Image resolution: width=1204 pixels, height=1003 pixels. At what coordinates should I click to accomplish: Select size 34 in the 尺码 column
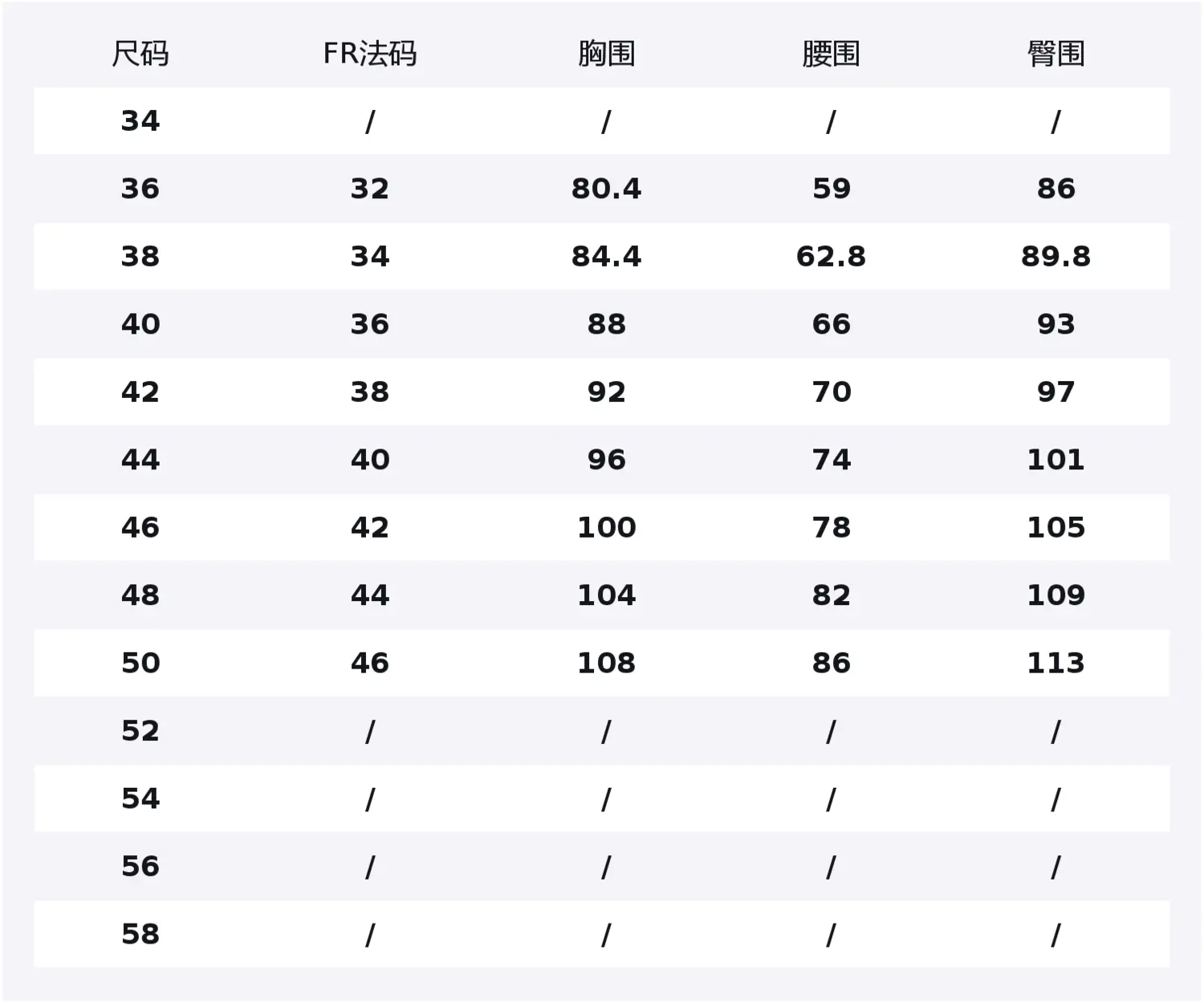coord(140,121)
